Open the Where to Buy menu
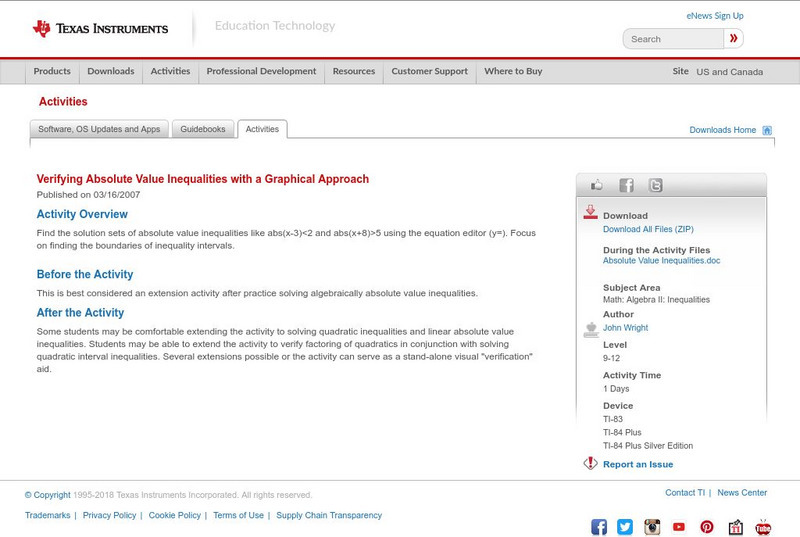Viewport: 800px width, 537px height. [x=513, y=71]
